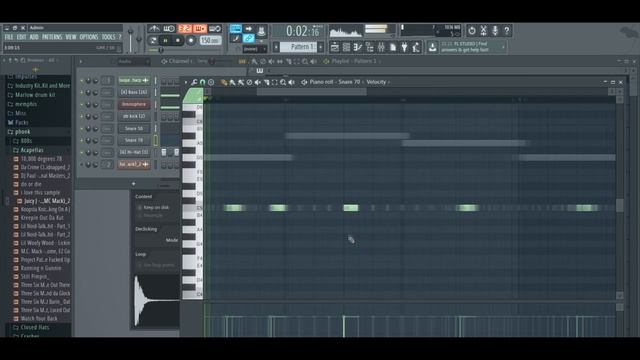640x360 pixels.
Task: Open the EDIT menu
Action: tap(21, 37)
